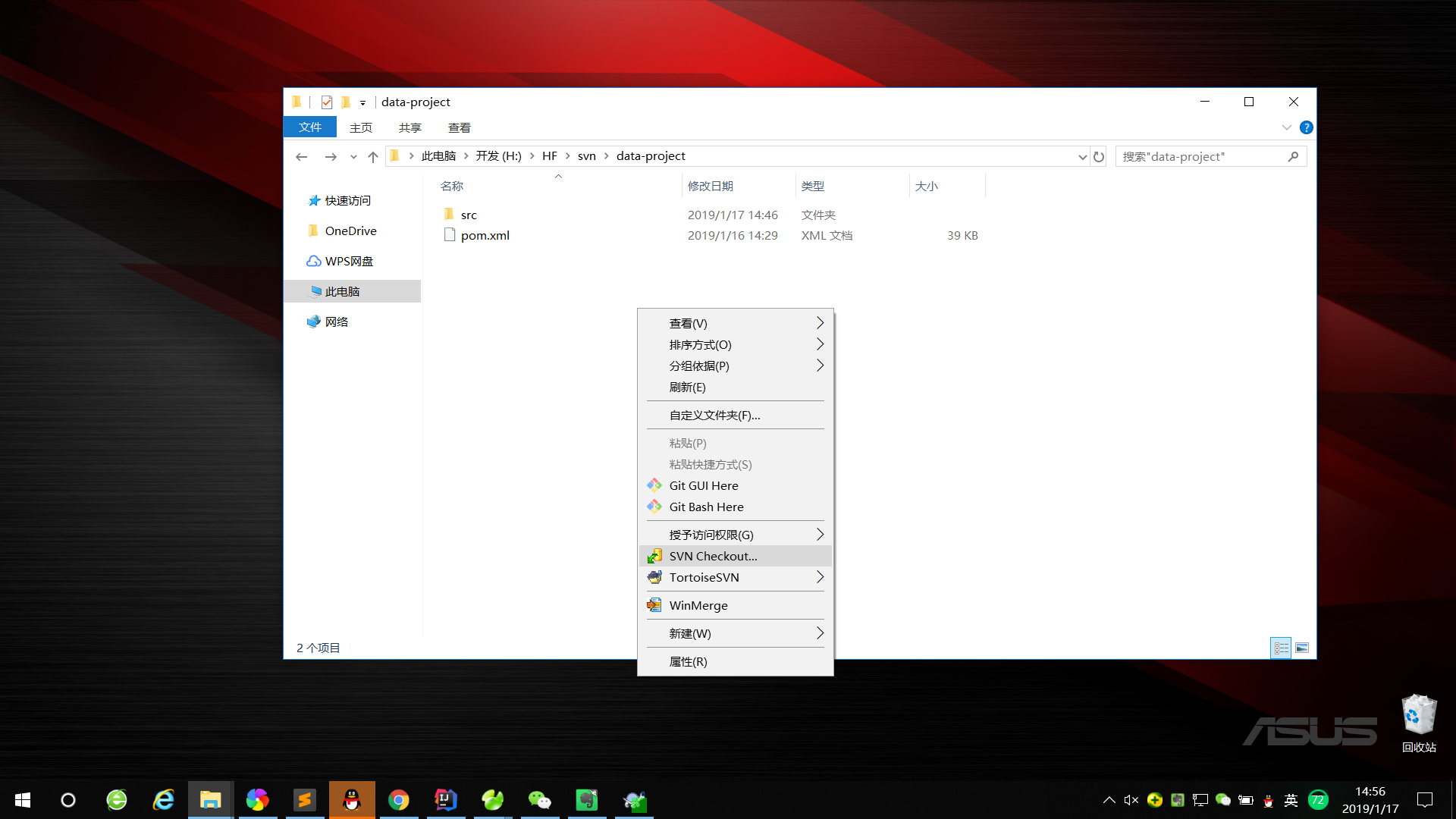This screenshot has width=1456, height=819.
Task: Open the Windows Start menu
Action: click(x=22, y=800)
